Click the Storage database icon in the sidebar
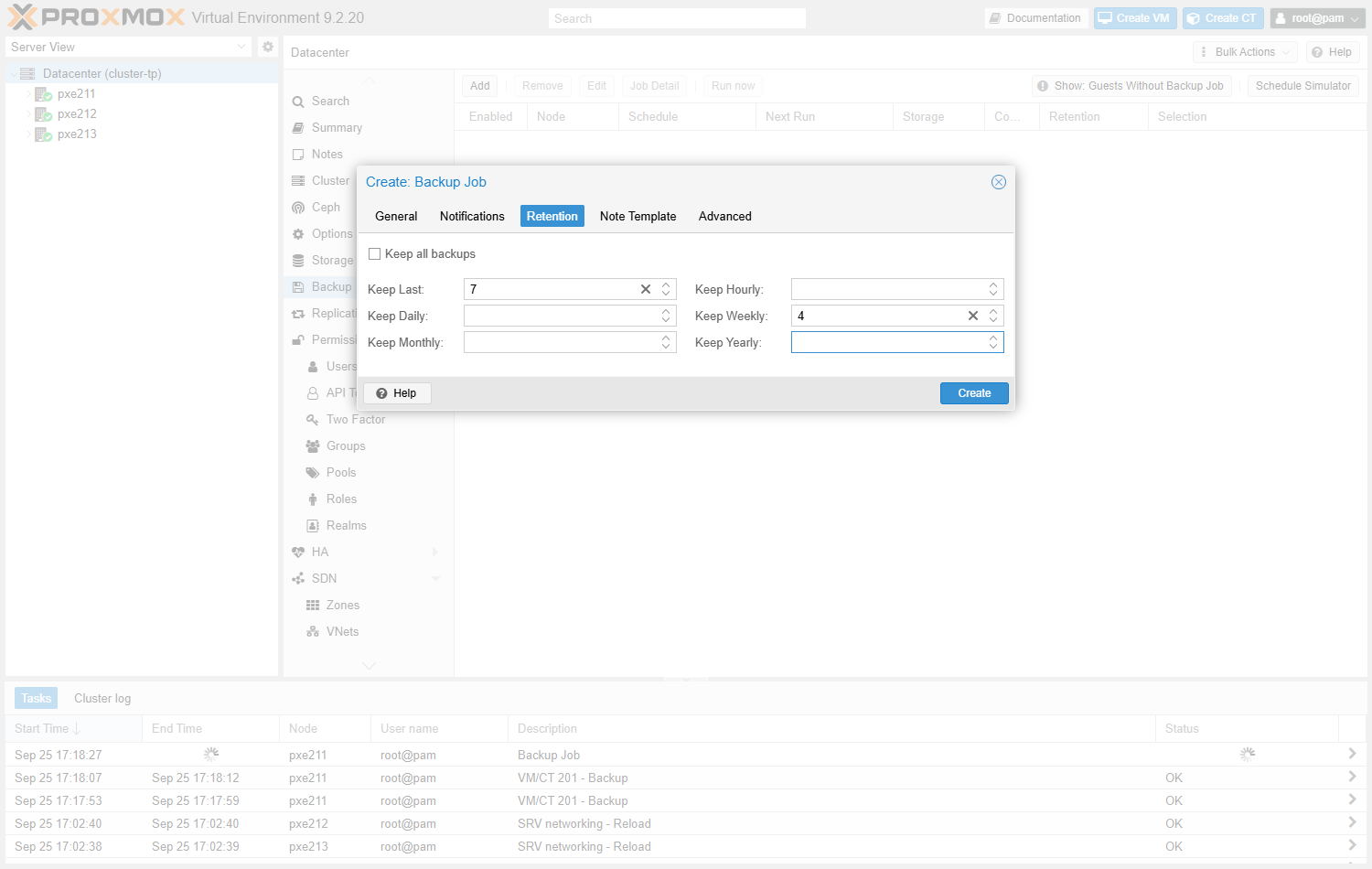 pos(298,261)
